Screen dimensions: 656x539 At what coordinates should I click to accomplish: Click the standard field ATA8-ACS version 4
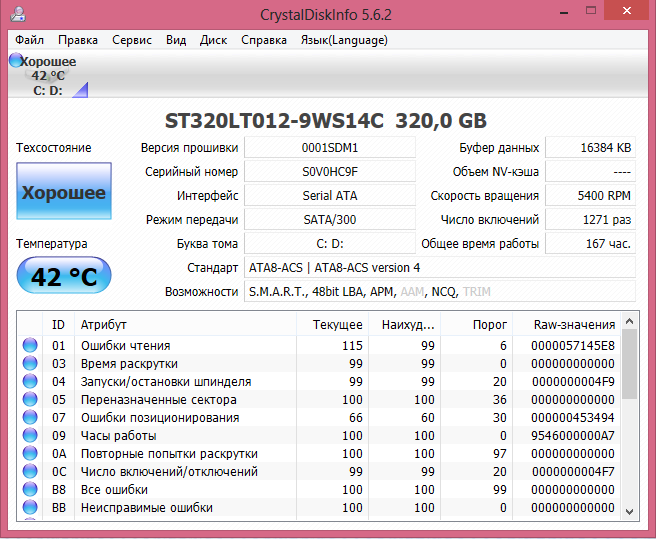click(440, 267)
